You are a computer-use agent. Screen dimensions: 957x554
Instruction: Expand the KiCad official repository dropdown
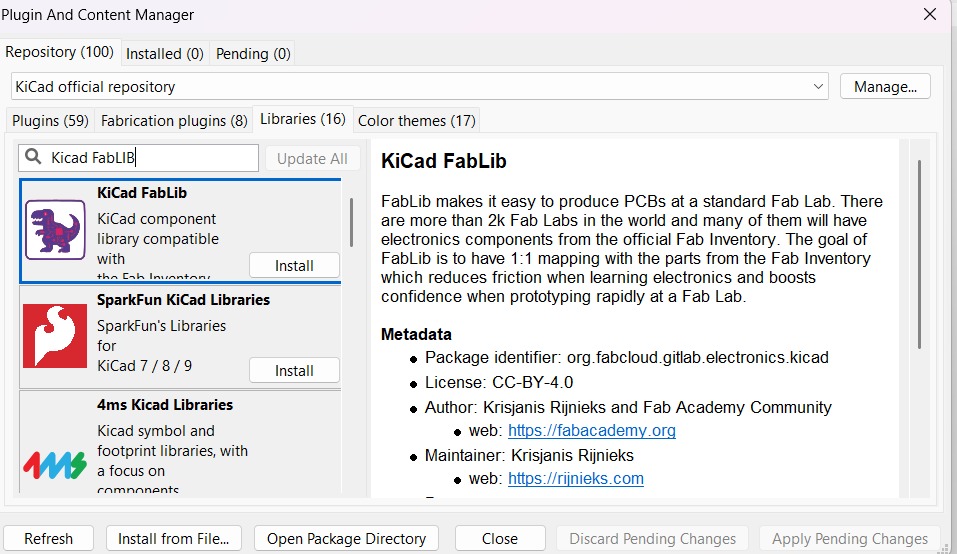819,87
